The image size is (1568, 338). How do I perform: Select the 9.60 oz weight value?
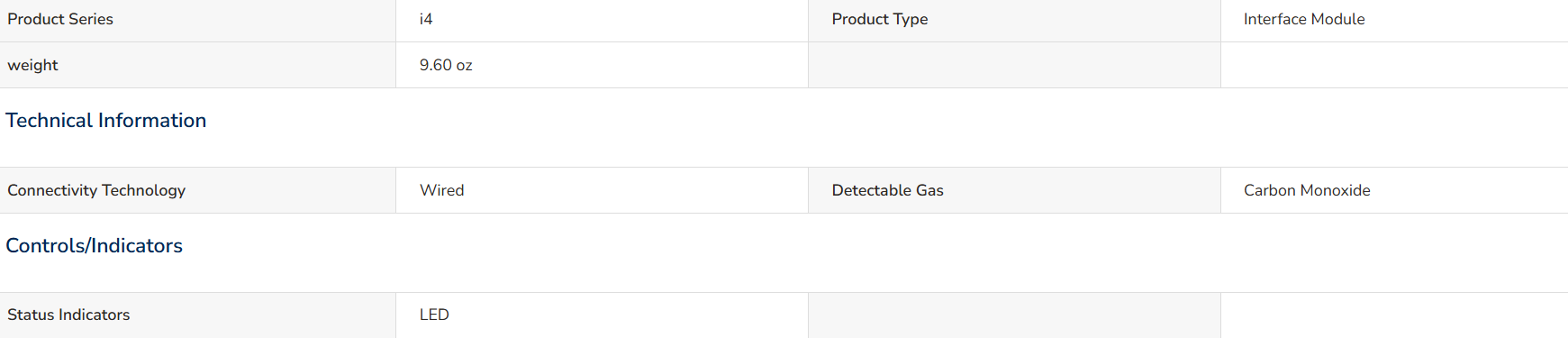click(446, 65)
